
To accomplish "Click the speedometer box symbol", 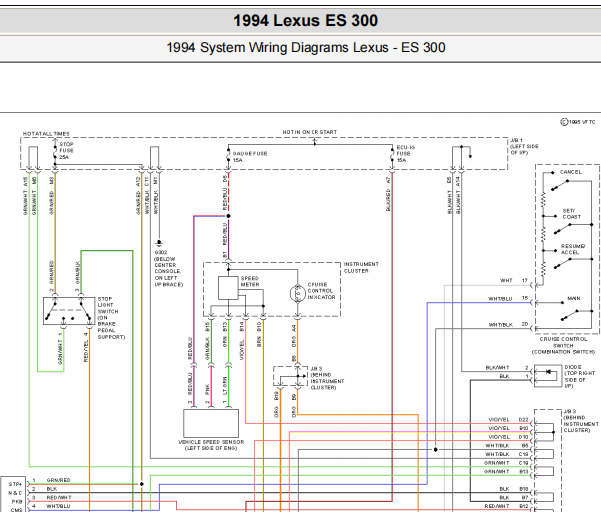I will (x=228, y=288).
